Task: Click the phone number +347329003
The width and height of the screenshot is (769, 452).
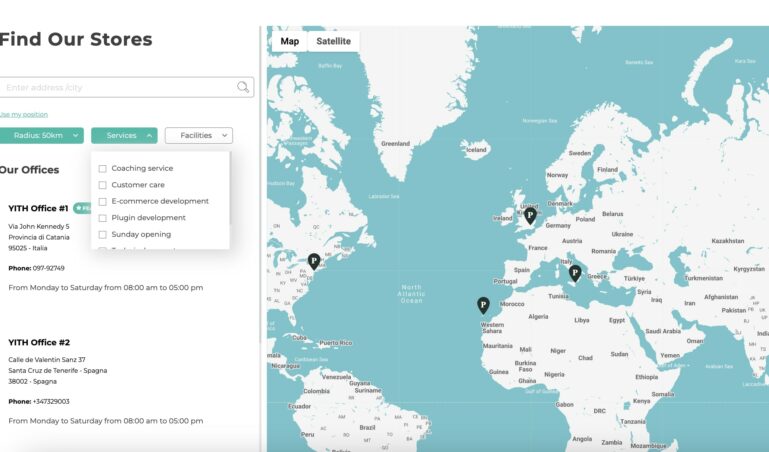Action: (x=51, y=402)
